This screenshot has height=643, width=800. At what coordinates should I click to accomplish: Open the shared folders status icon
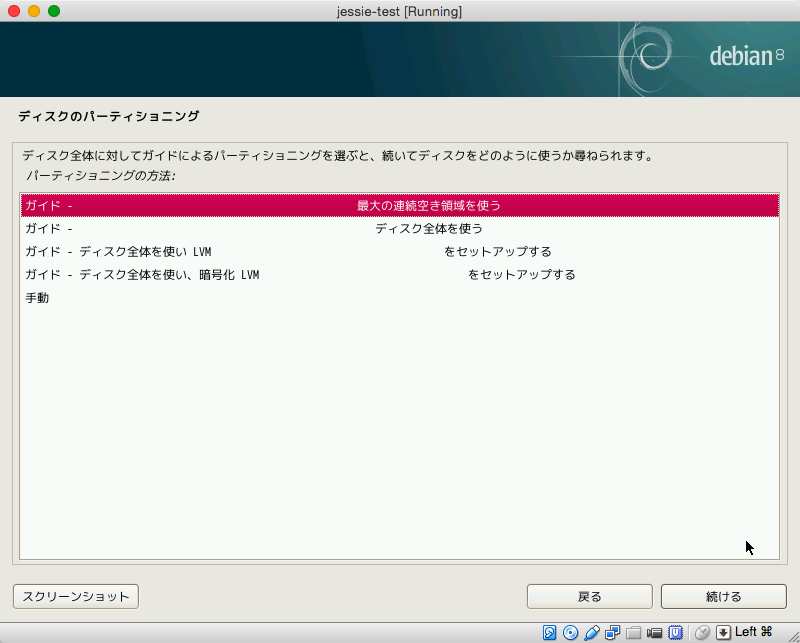pos(633,633)
